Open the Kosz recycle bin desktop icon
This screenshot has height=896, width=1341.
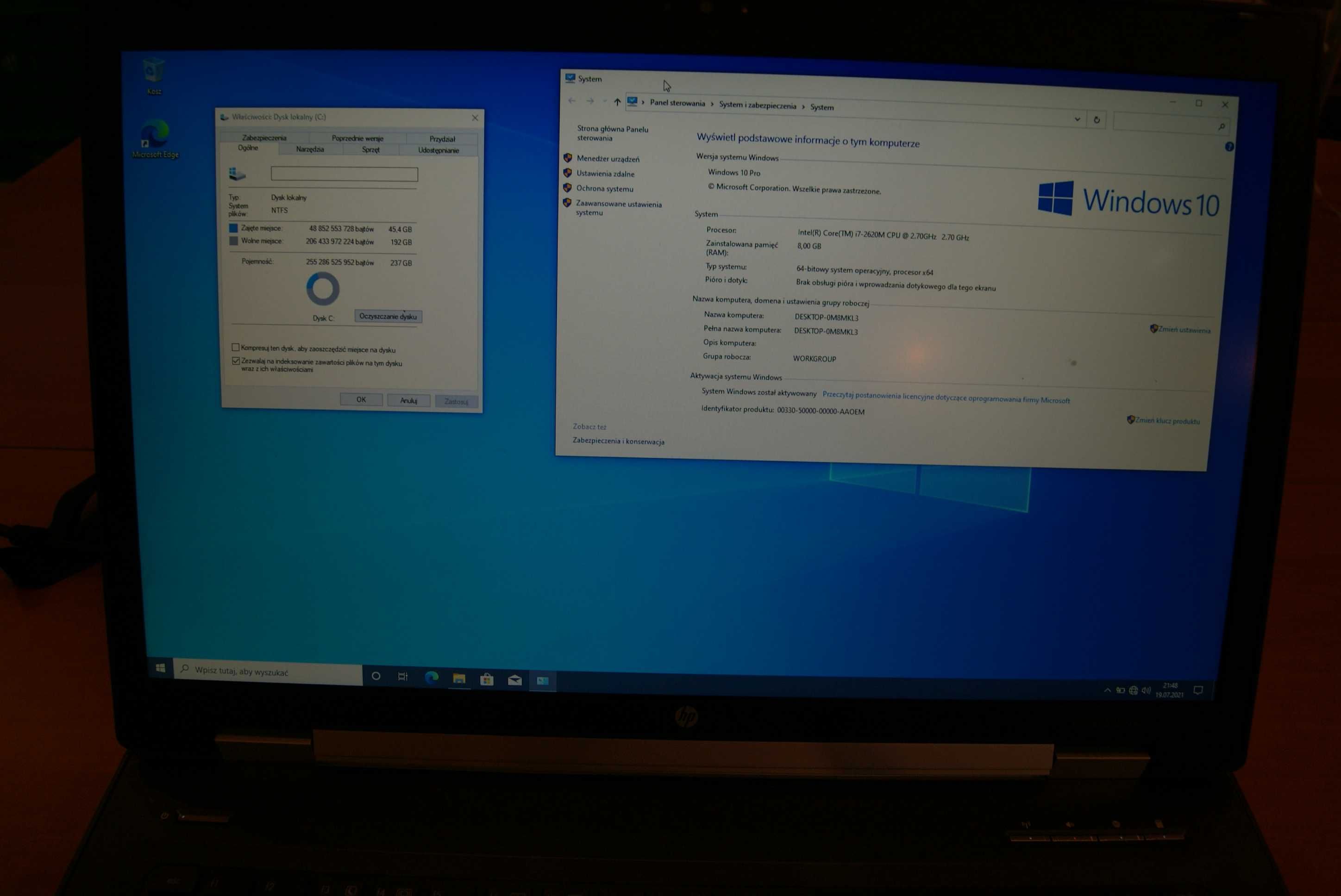(x=154, y=75)
